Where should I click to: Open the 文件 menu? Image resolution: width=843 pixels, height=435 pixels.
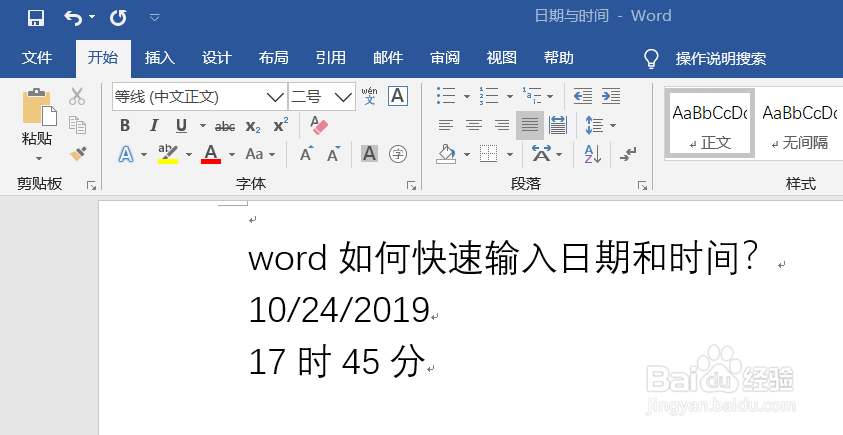pyautogui.click(x=37, y=58)
